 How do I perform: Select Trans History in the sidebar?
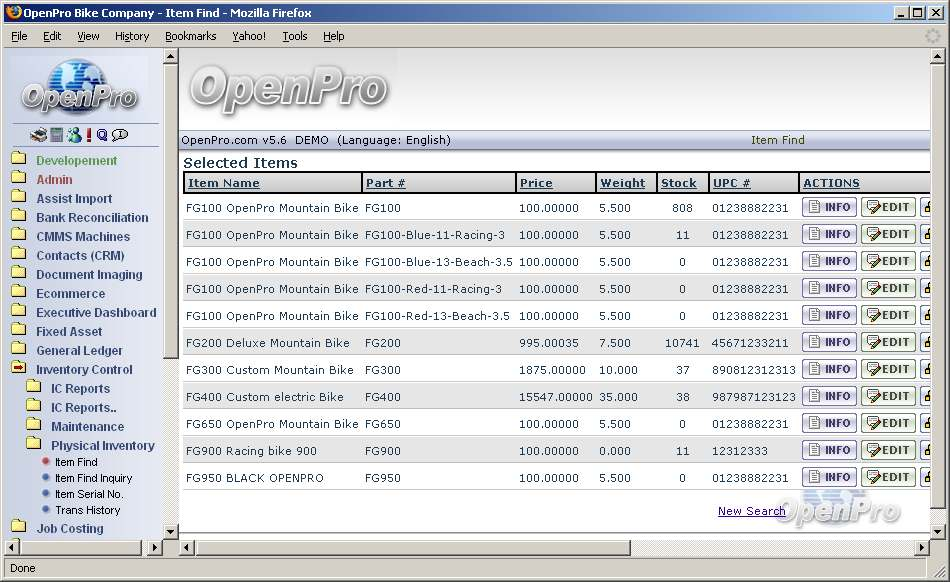click(87, 510)
